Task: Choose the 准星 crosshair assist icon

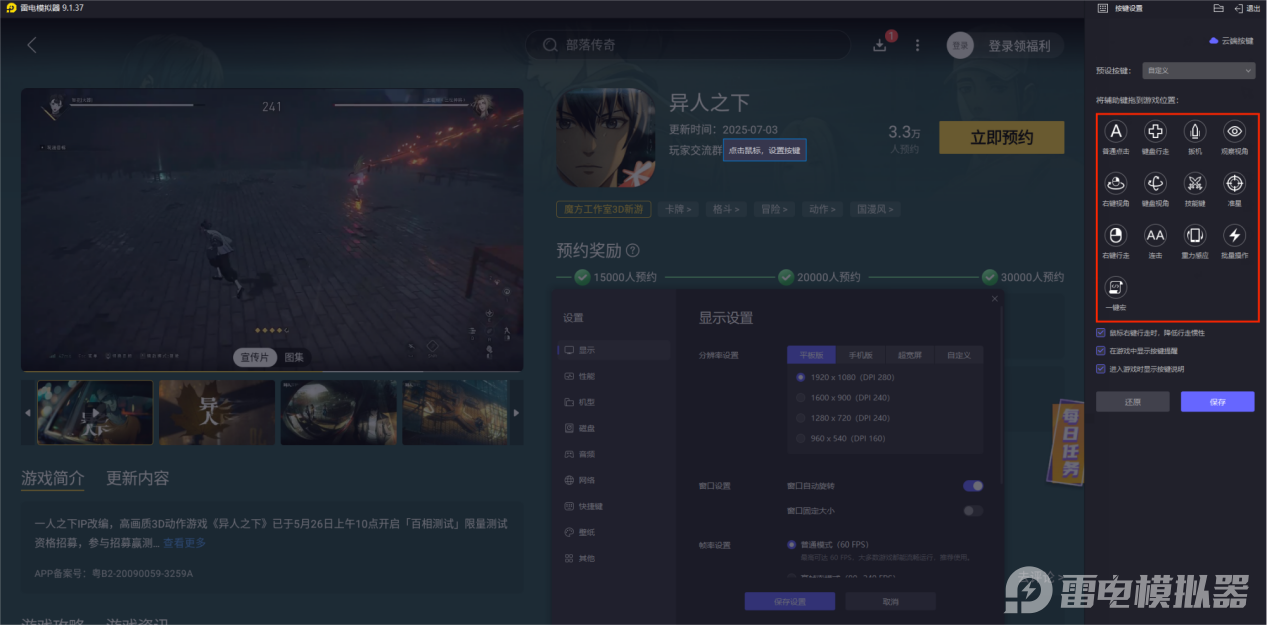Action: [1234, 183]
